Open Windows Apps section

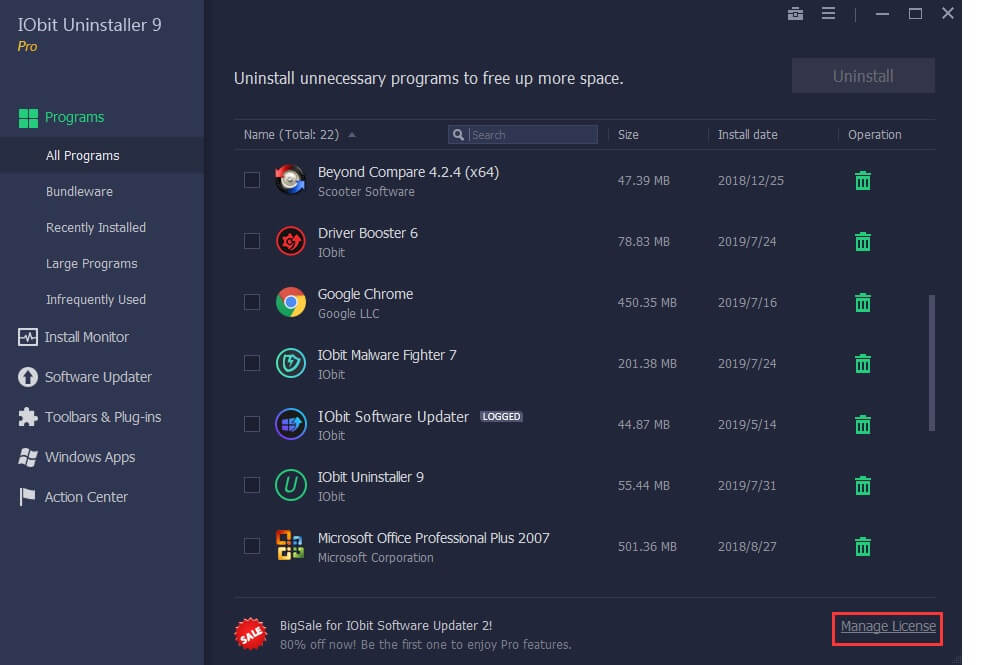(90, 457)
